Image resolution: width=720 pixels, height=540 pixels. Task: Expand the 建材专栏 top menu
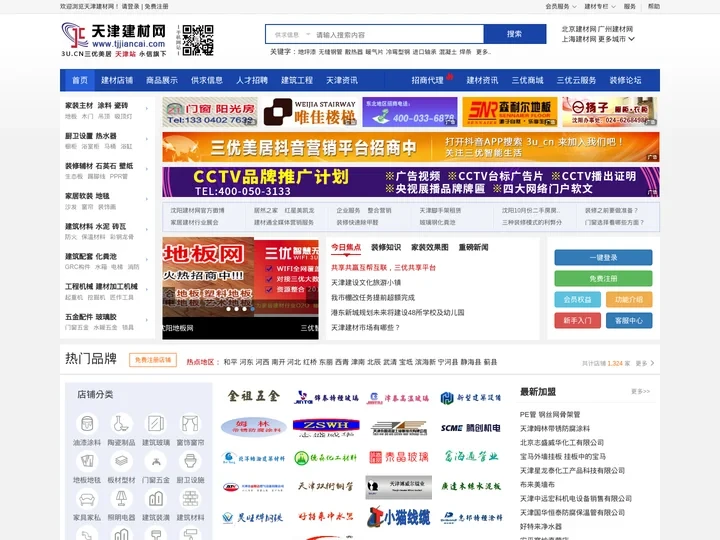coord(600,6)
